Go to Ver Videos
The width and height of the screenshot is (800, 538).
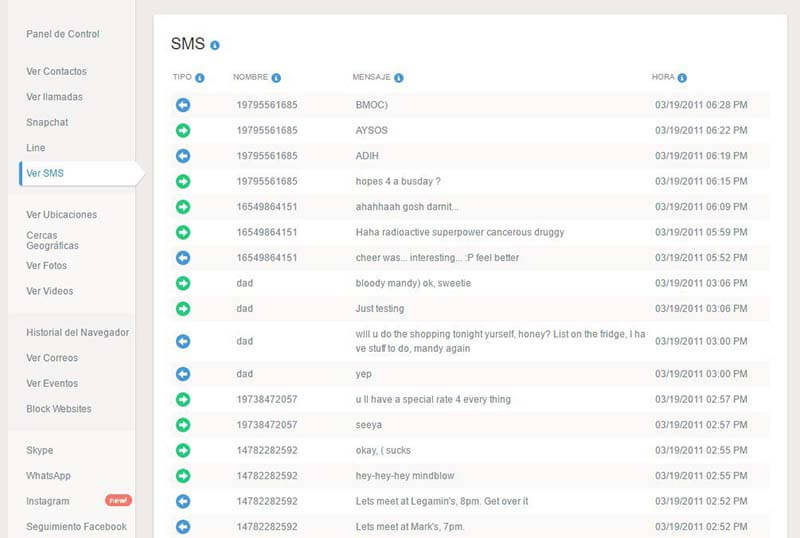click(50, 291)
